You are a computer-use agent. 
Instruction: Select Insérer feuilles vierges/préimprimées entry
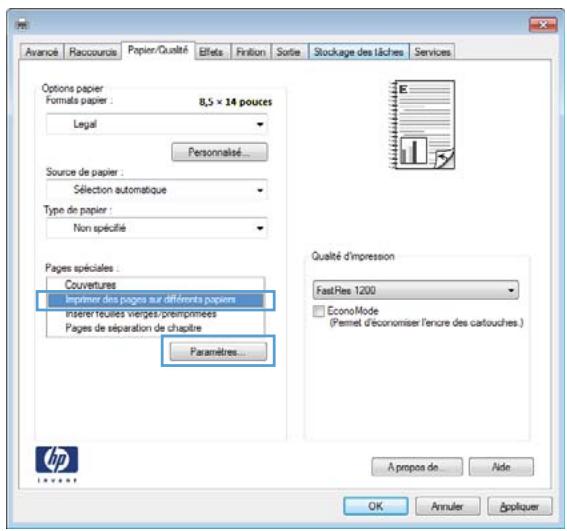(155, 314)
